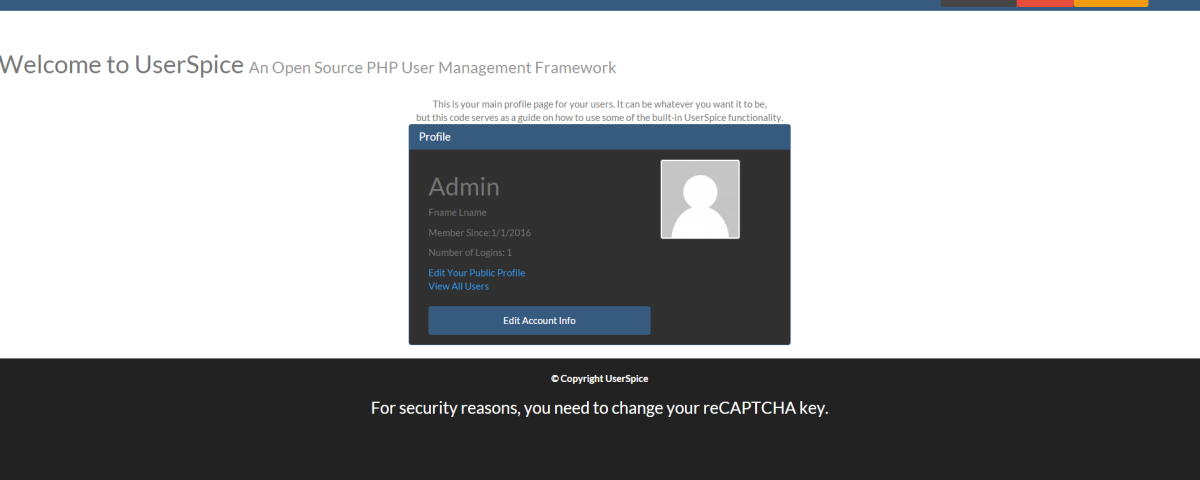The width and height of the screenshot is (1200, 480).
Task: Open the Edit Your Public Profile link
Action: pos(476,273)
